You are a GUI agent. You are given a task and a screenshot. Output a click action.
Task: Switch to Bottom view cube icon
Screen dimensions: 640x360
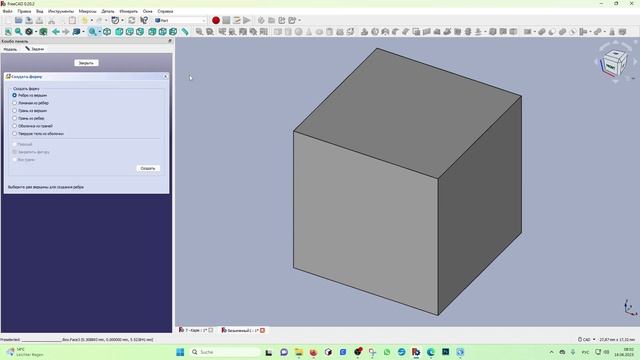coord(162,31)
